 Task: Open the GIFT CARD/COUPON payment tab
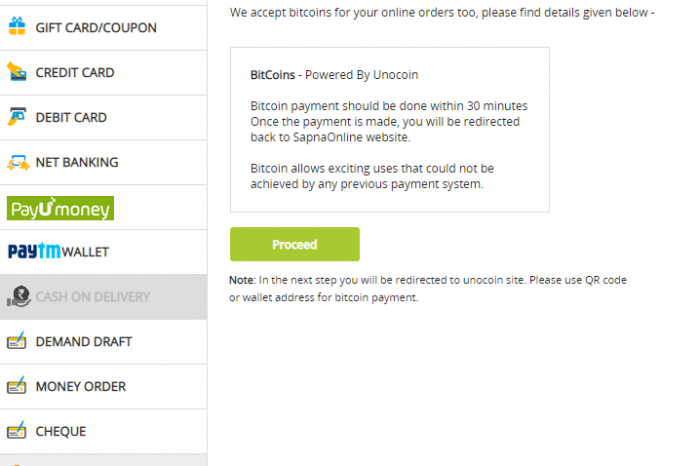tap(103, 28)
